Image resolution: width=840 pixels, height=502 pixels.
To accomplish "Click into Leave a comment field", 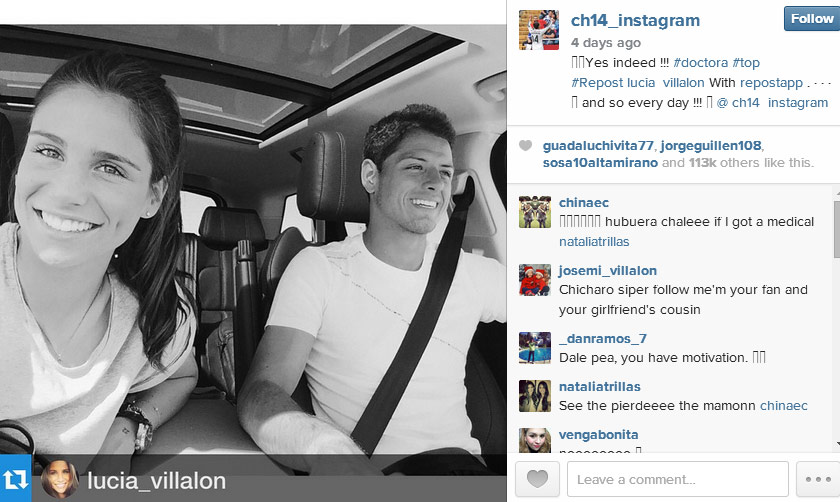I will [x=678, y=479].
